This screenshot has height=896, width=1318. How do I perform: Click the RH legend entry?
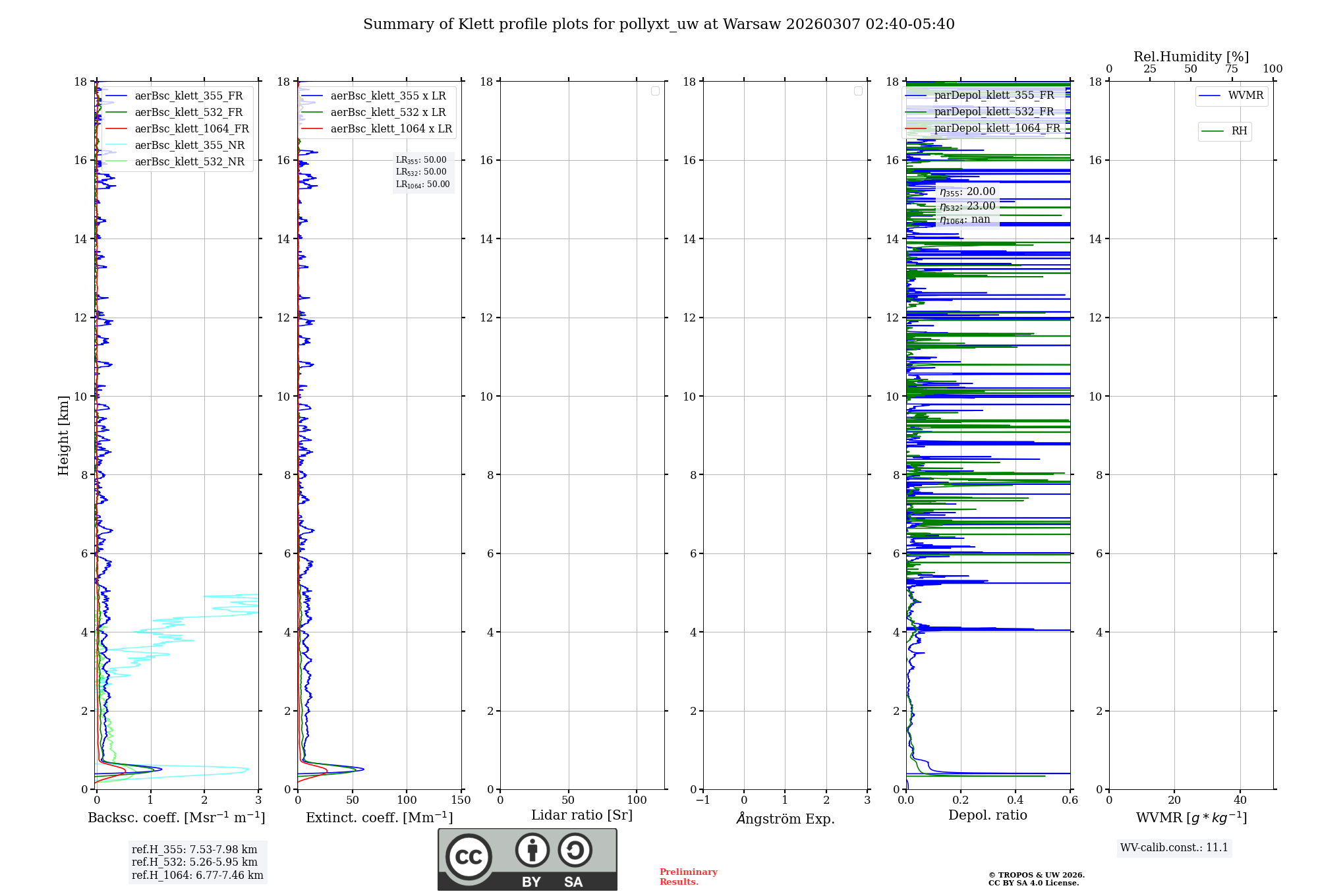[x=1238, y=131]
